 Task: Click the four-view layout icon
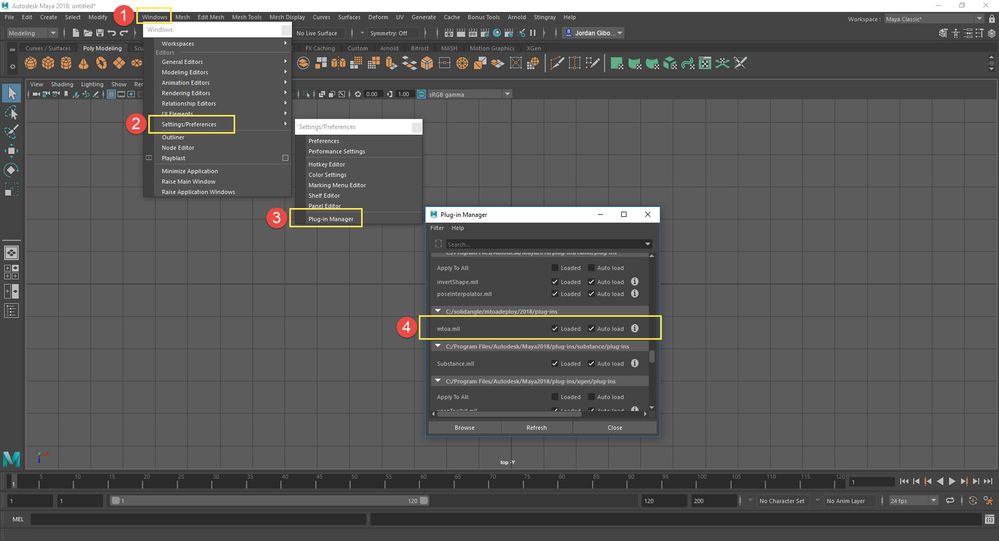11,272
